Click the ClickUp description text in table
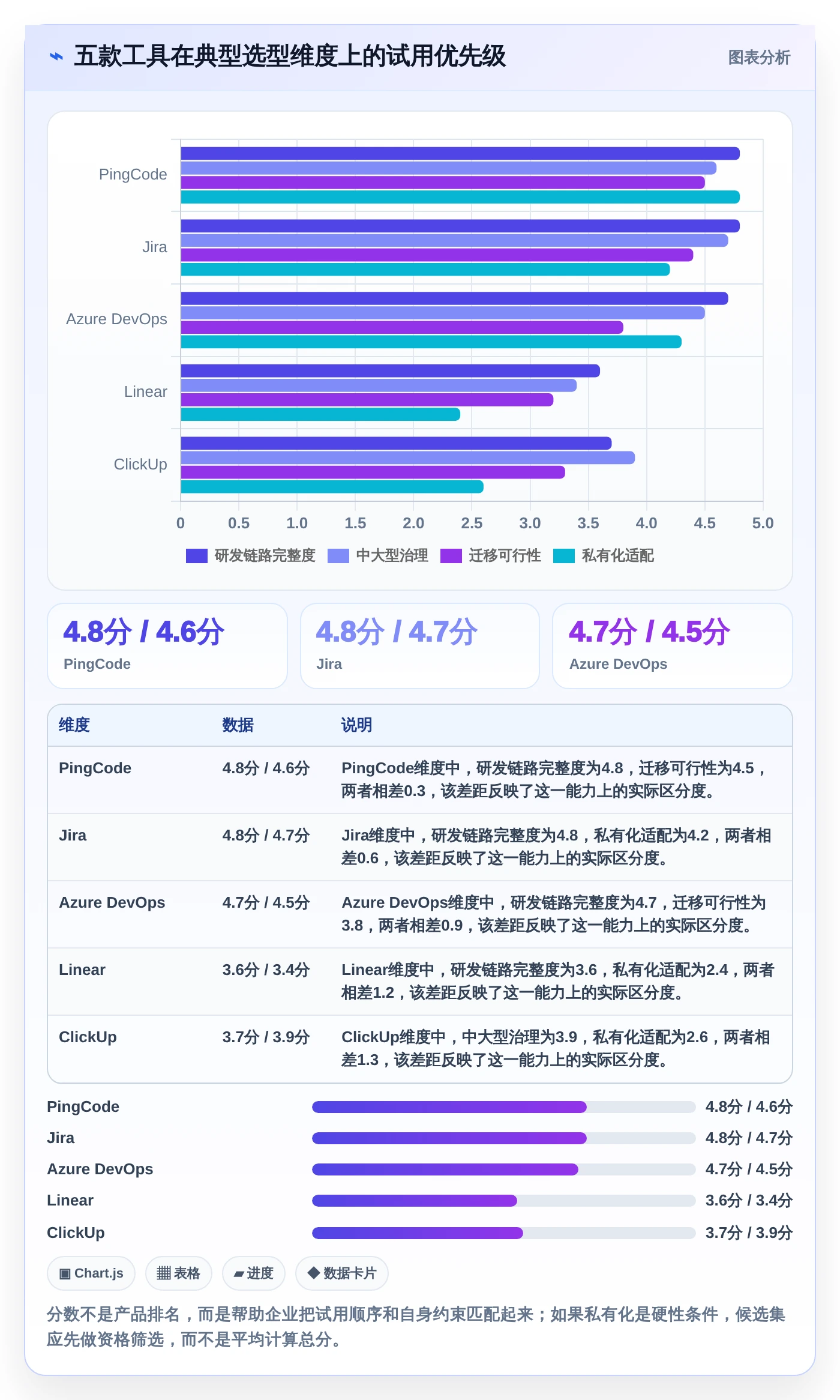The image size is (840, 1400). 556,1049
